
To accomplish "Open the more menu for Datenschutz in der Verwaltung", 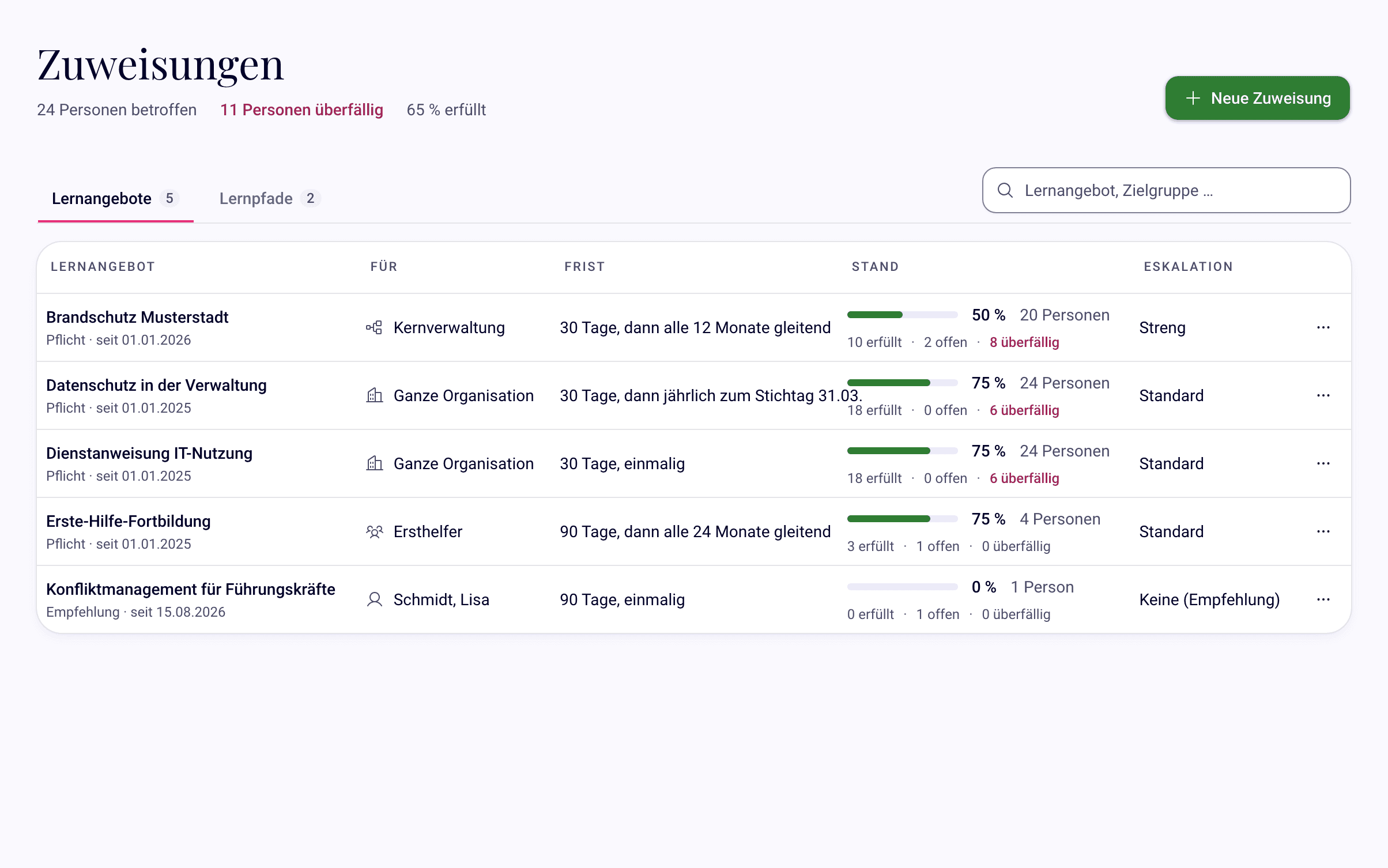I will point(1323,395).
